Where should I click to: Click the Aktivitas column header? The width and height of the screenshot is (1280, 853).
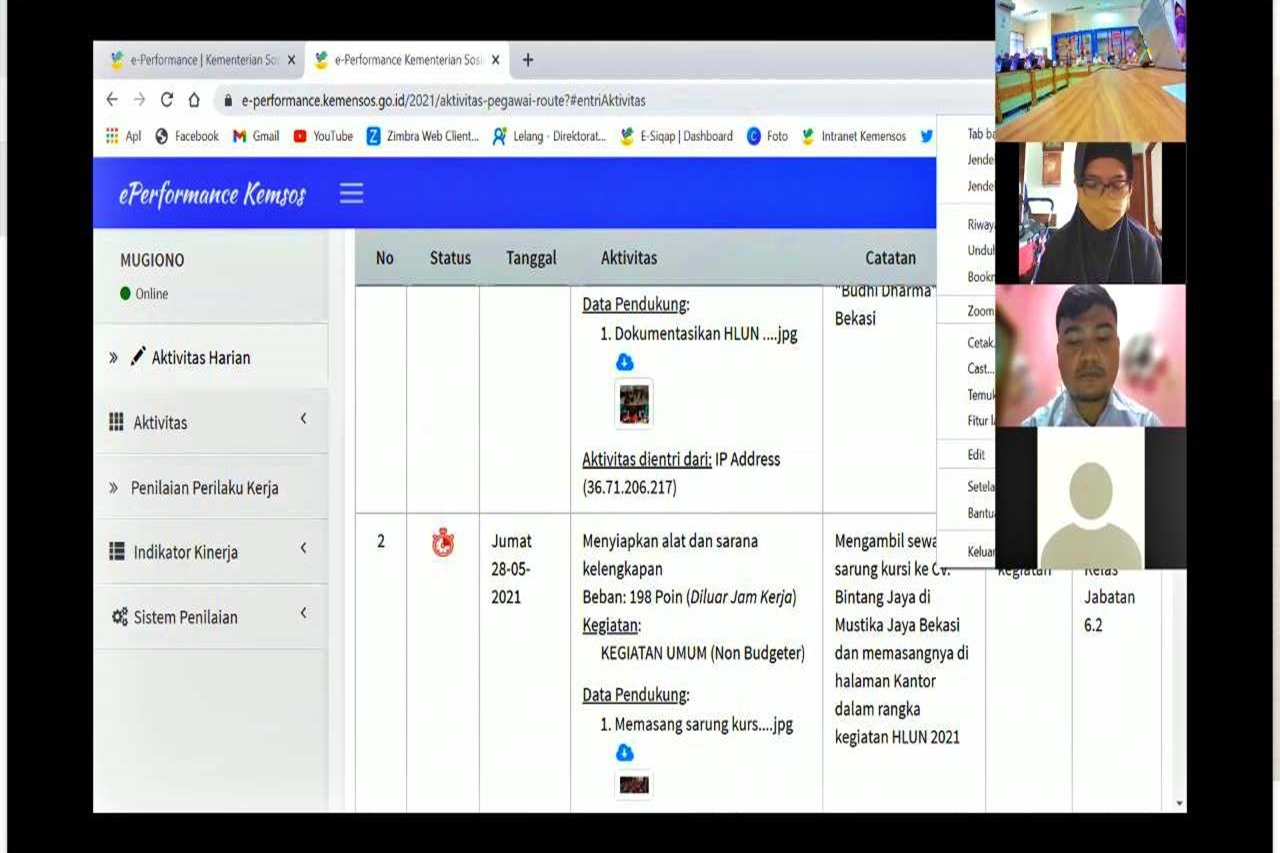point(629,258)
